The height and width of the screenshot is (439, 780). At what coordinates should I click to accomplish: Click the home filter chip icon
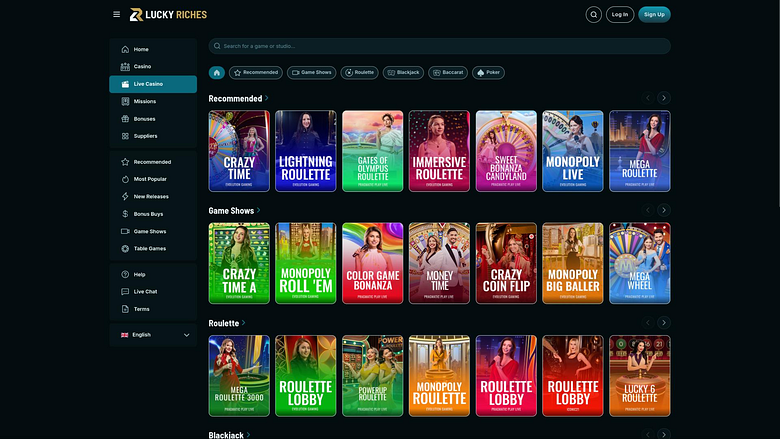tap(216, 73)
